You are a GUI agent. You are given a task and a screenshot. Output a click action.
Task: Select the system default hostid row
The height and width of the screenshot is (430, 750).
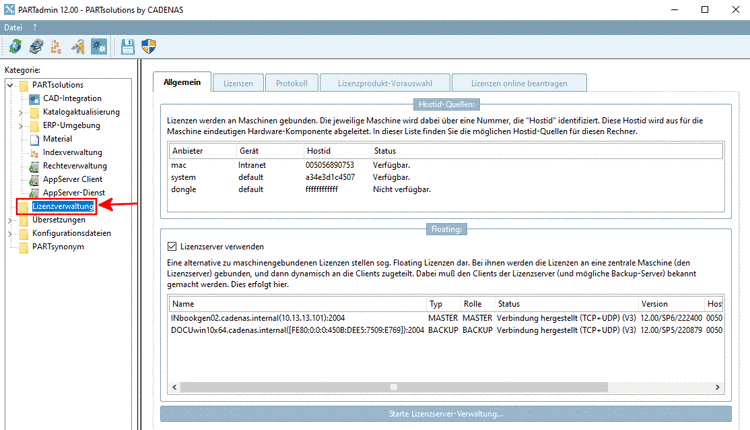446,177
